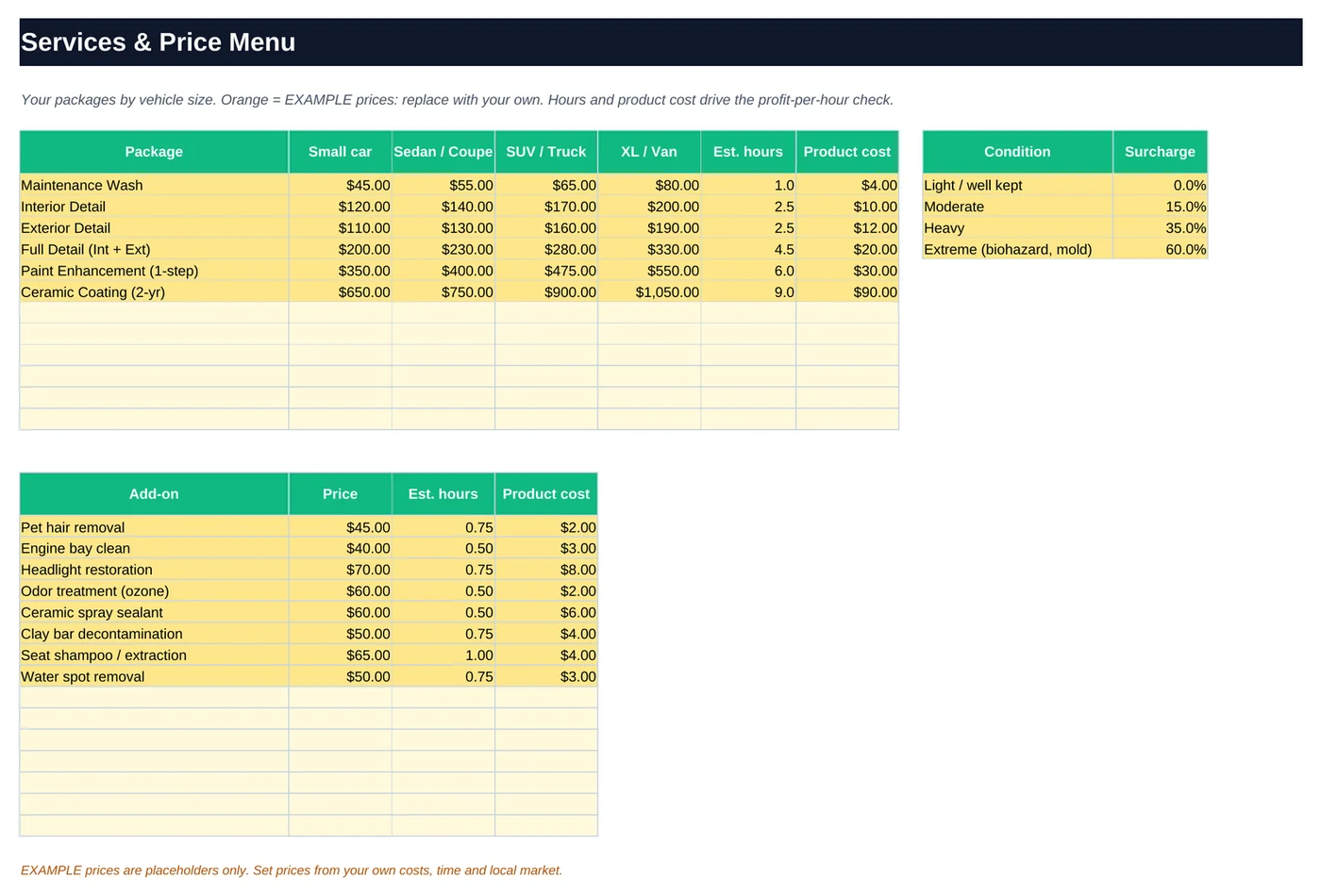Select the Light / well kept condition
The height and width of the screenshot is (896, 1321).
pos(1017,185)
